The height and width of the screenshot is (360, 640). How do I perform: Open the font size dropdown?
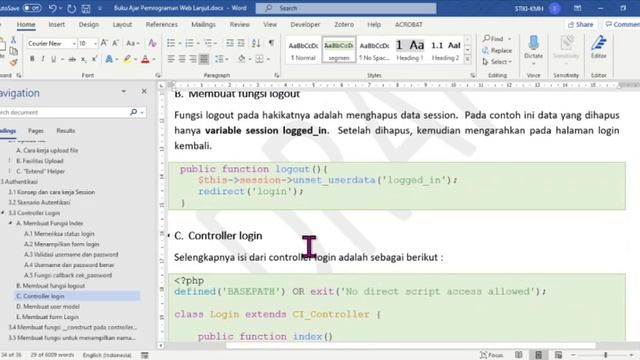[x=95, y=43]
